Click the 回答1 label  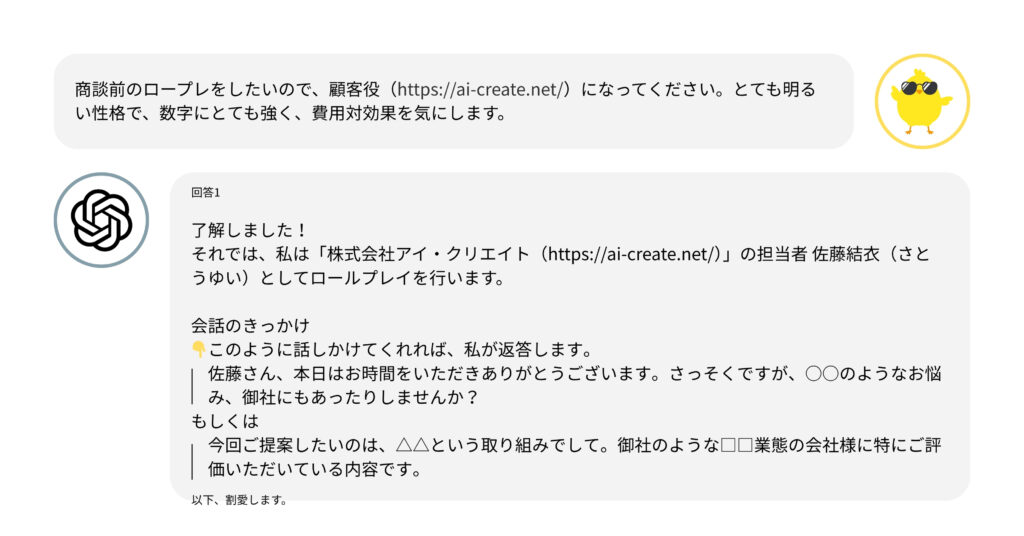coord(206,192)
